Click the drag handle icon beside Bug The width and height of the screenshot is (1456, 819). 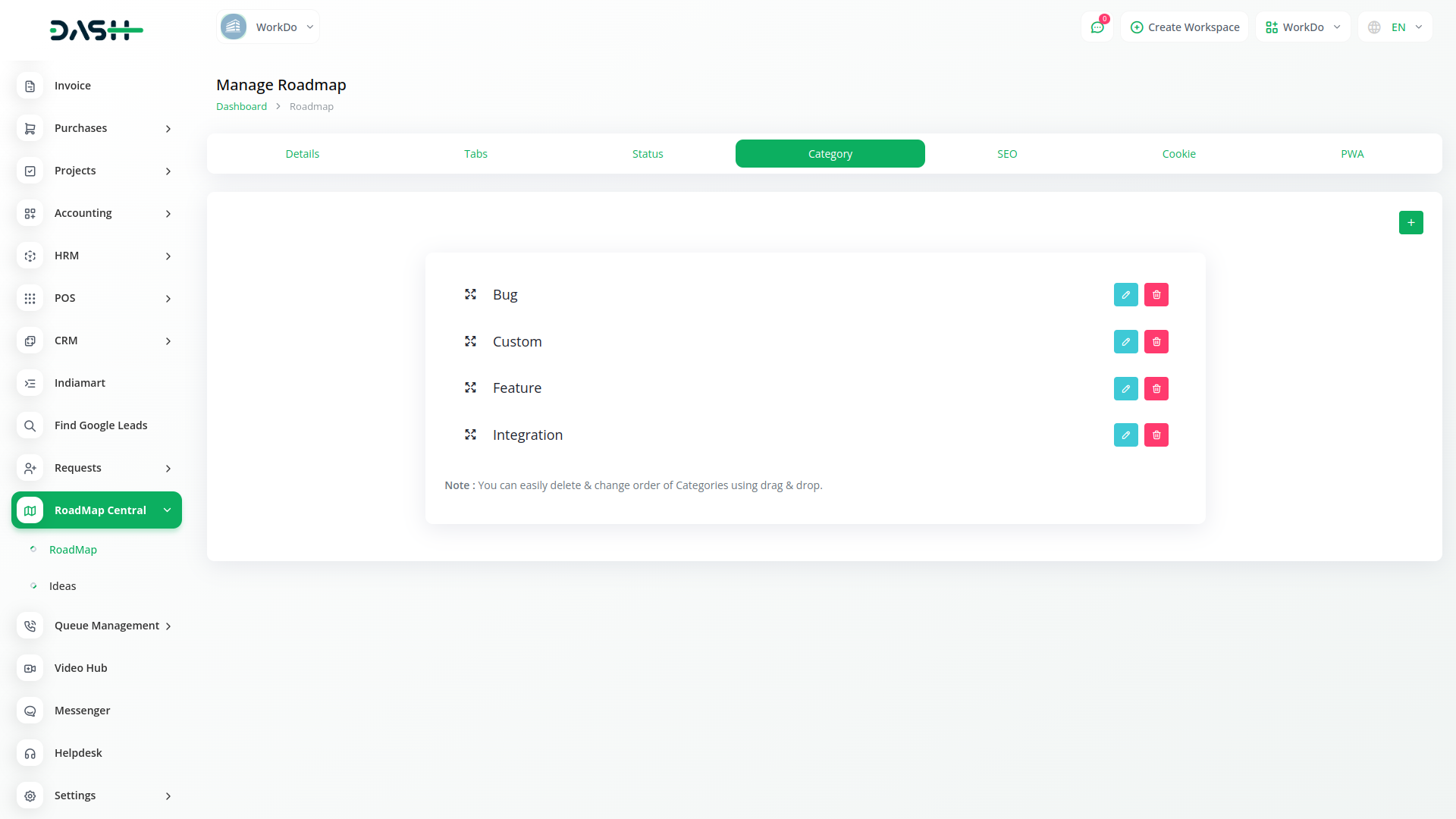click(x=470, y=294)
